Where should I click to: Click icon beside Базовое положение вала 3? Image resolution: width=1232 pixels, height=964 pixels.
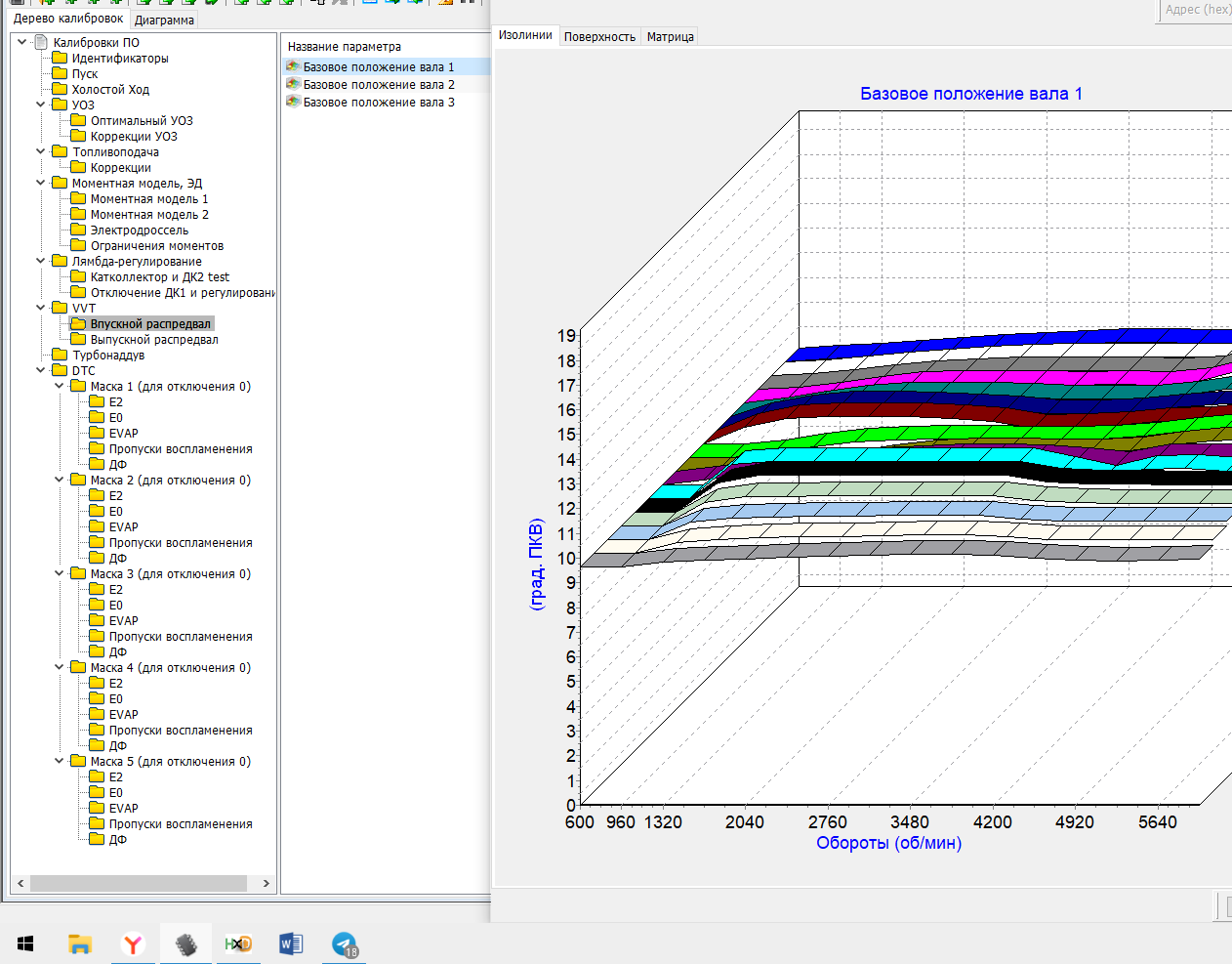(x=293, y=102)
